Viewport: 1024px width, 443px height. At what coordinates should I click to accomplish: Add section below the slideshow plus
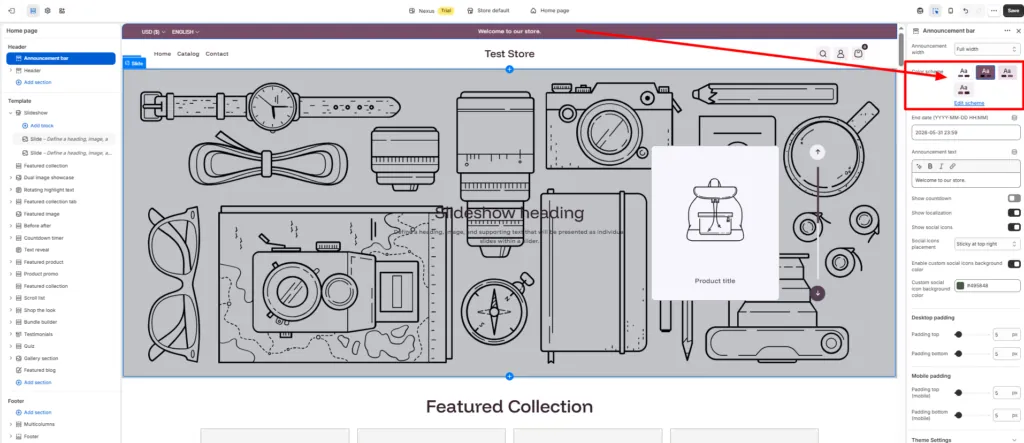[x=509, y=376]
